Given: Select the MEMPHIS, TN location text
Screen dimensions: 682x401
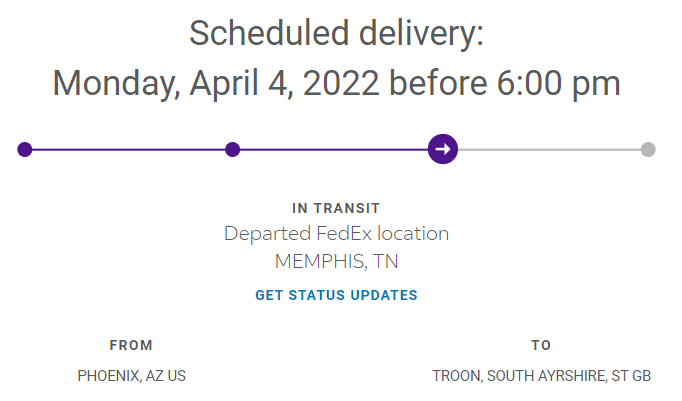Looking at the screenshot, I should (x=336, y=262).
